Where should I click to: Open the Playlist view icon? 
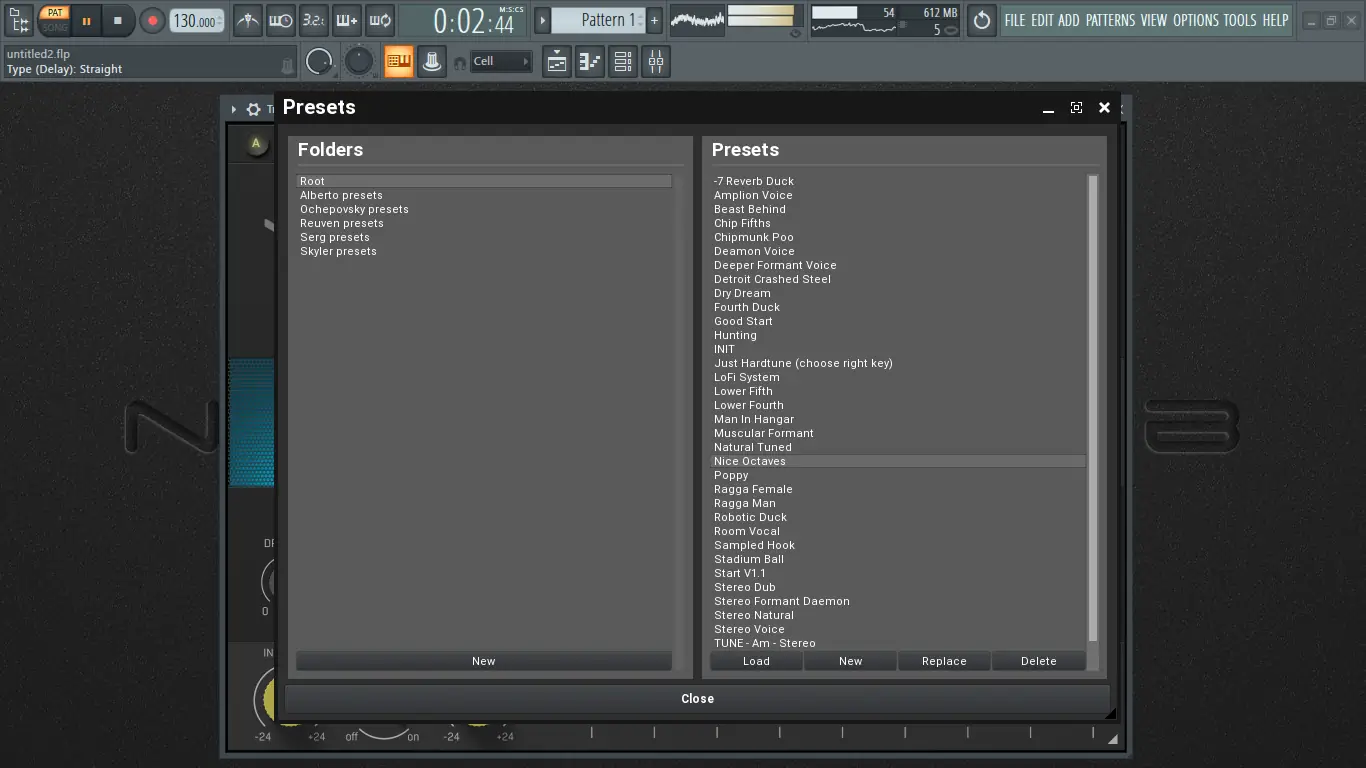557,62
